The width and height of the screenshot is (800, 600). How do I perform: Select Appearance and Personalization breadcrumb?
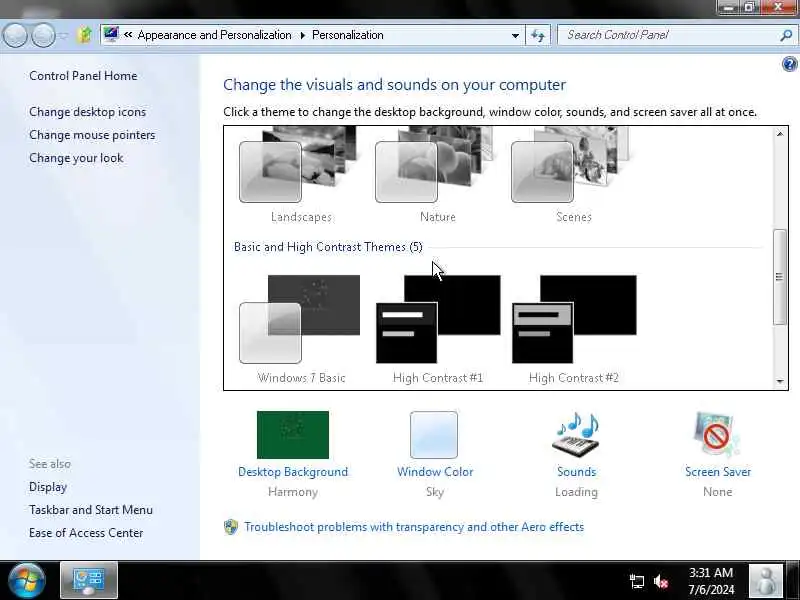tap(214, 35)
